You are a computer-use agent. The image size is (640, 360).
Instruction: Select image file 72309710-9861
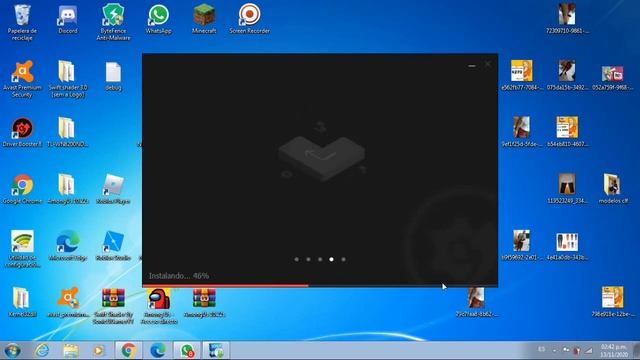point(567,19)
